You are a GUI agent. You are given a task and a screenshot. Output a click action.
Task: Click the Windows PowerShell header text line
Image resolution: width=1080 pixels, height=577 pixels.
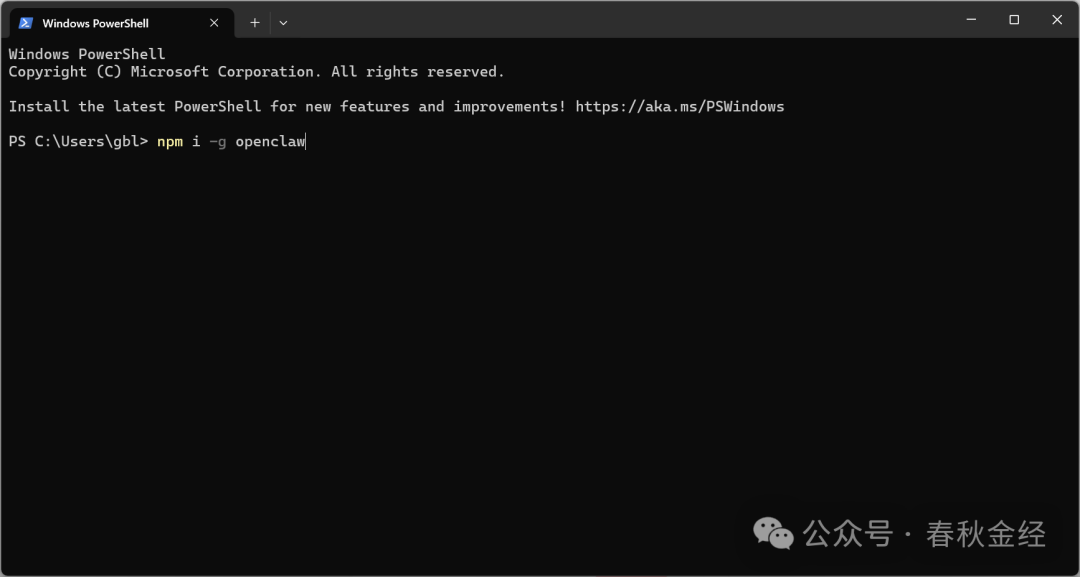87,54
